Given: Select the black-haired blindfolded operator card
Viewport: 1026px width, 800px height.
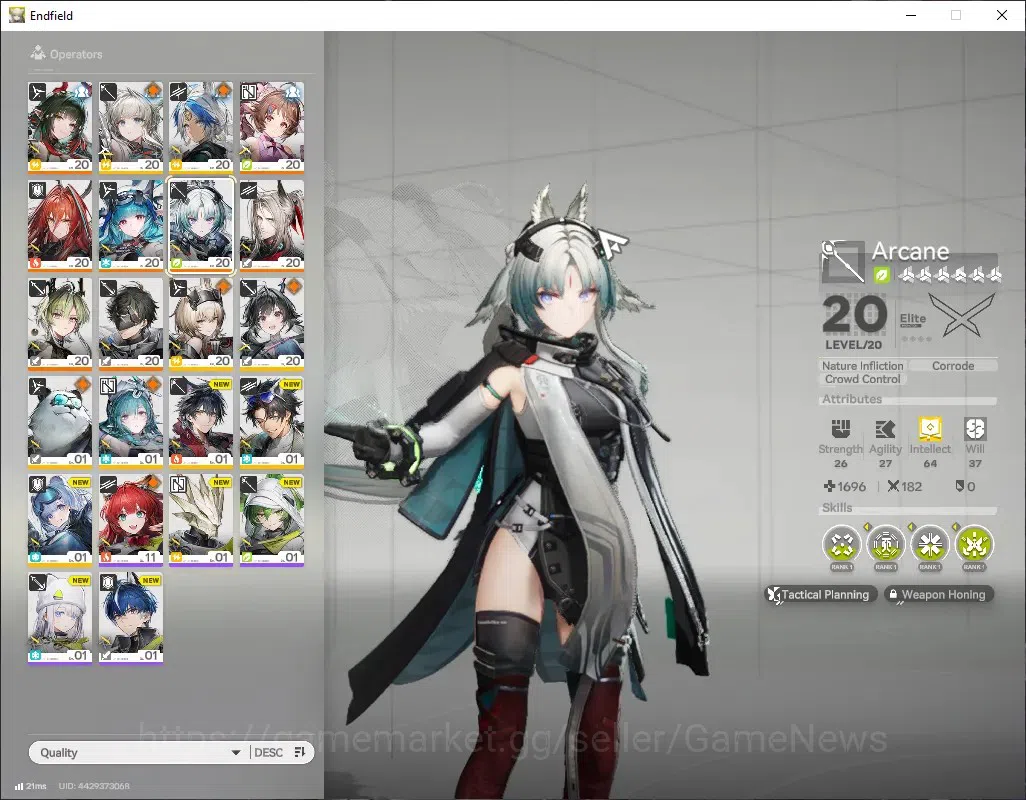Looking at the screenshot, I should point(131,323).
